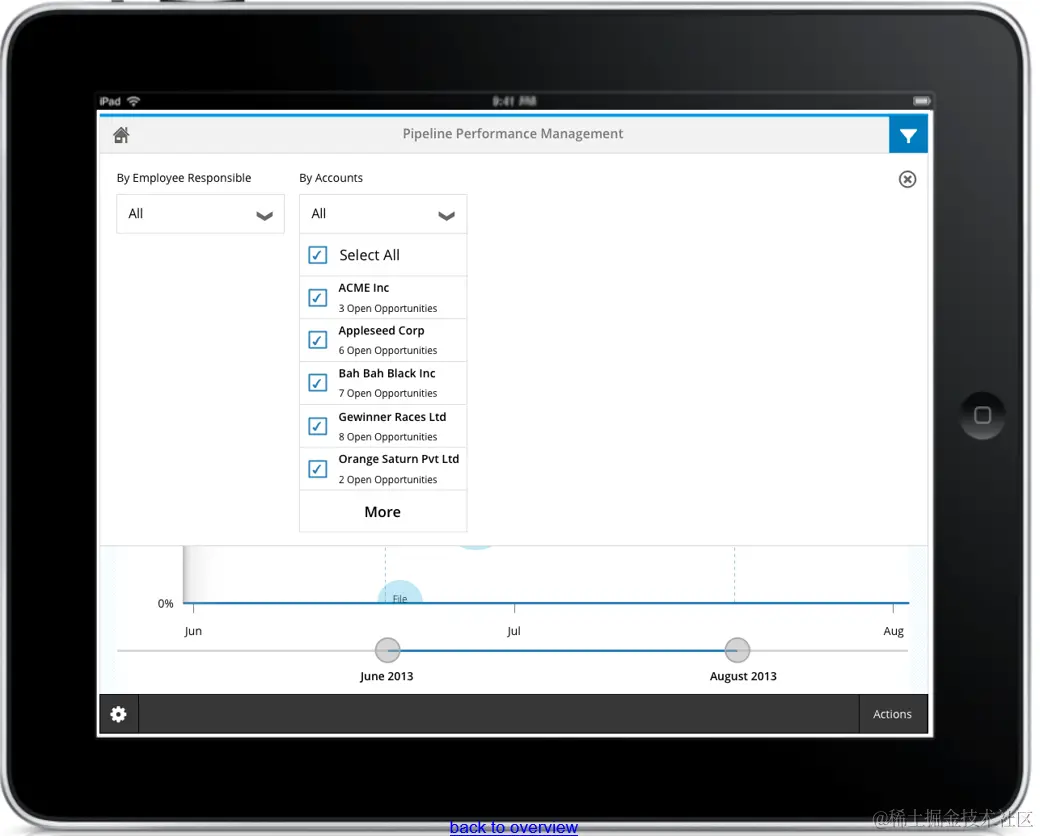Image resolution: width=1040 pixels, height=836 pixels.
Task: Click the August 2013 slider handle
Action: [737, 650]
